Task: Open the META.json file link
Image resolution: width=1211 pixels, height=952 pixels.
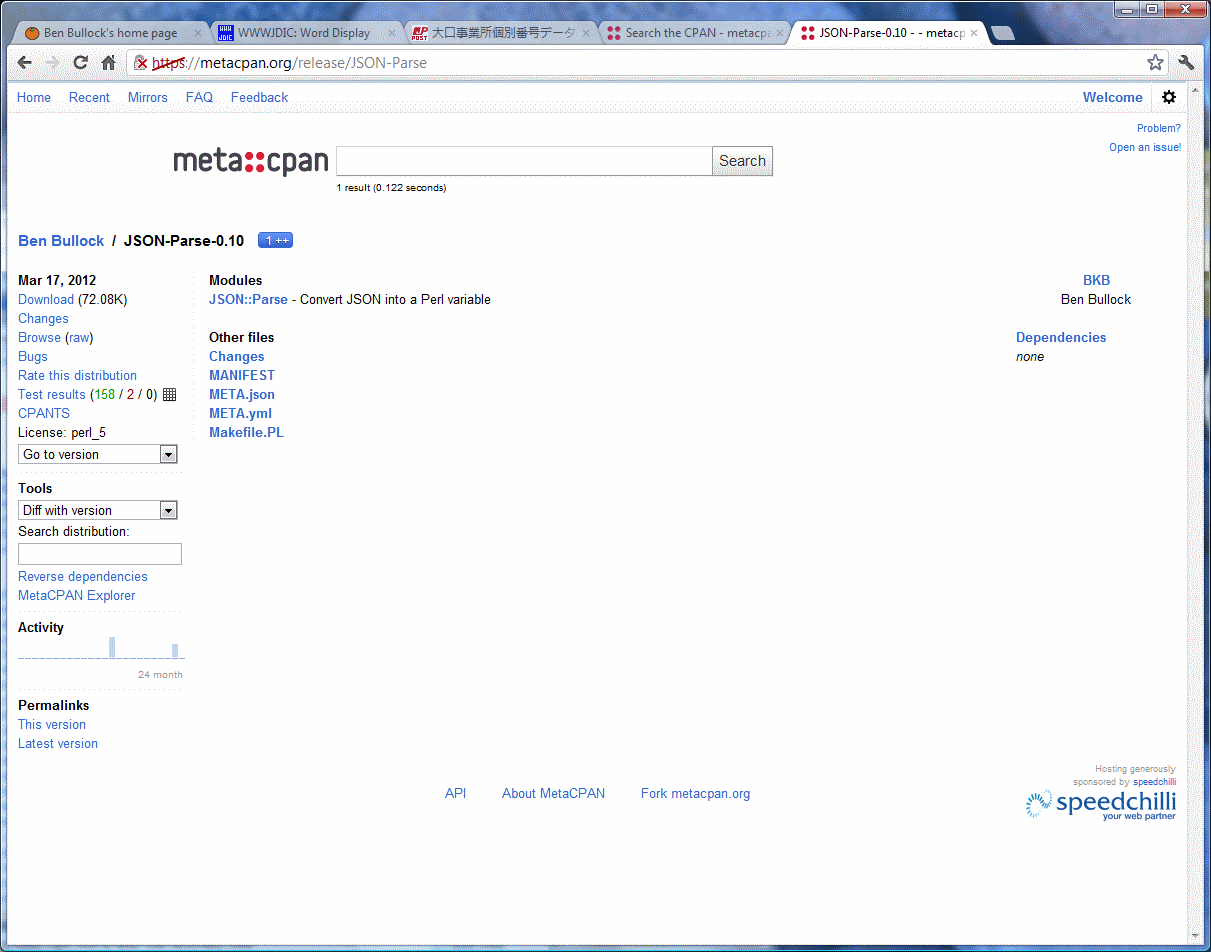Action: [x=242, y=394]
